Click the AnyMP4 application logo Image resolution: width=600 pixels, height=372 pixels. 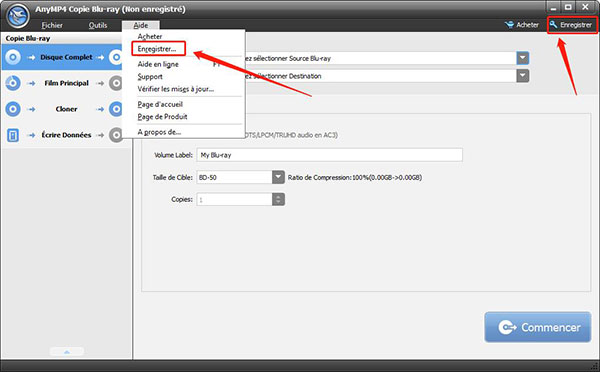click(x=18, y=16)
